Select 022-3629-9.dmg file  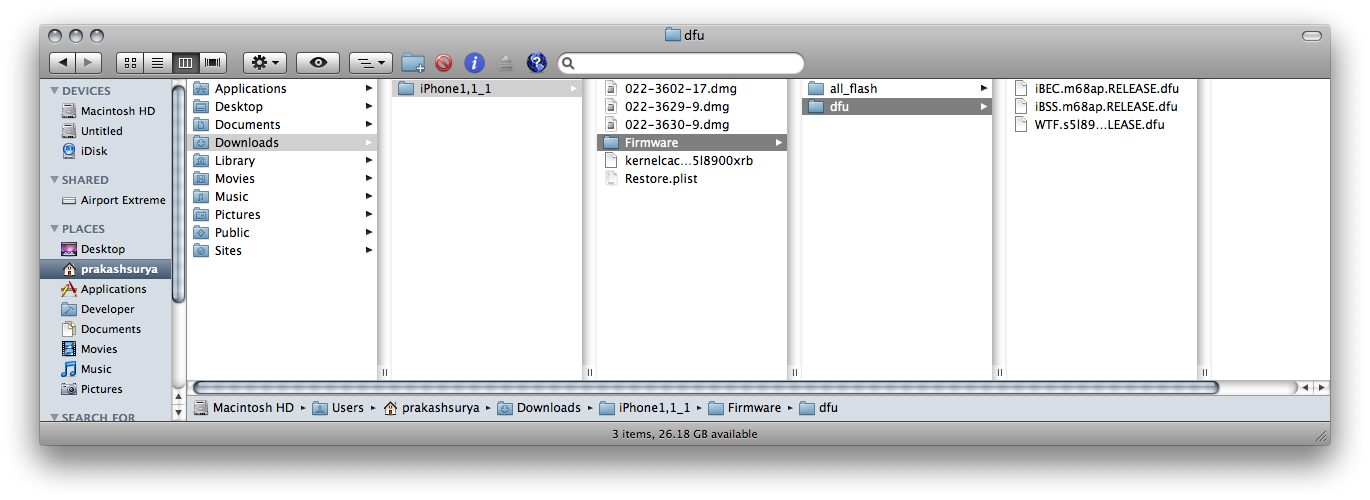coord(692,106)
